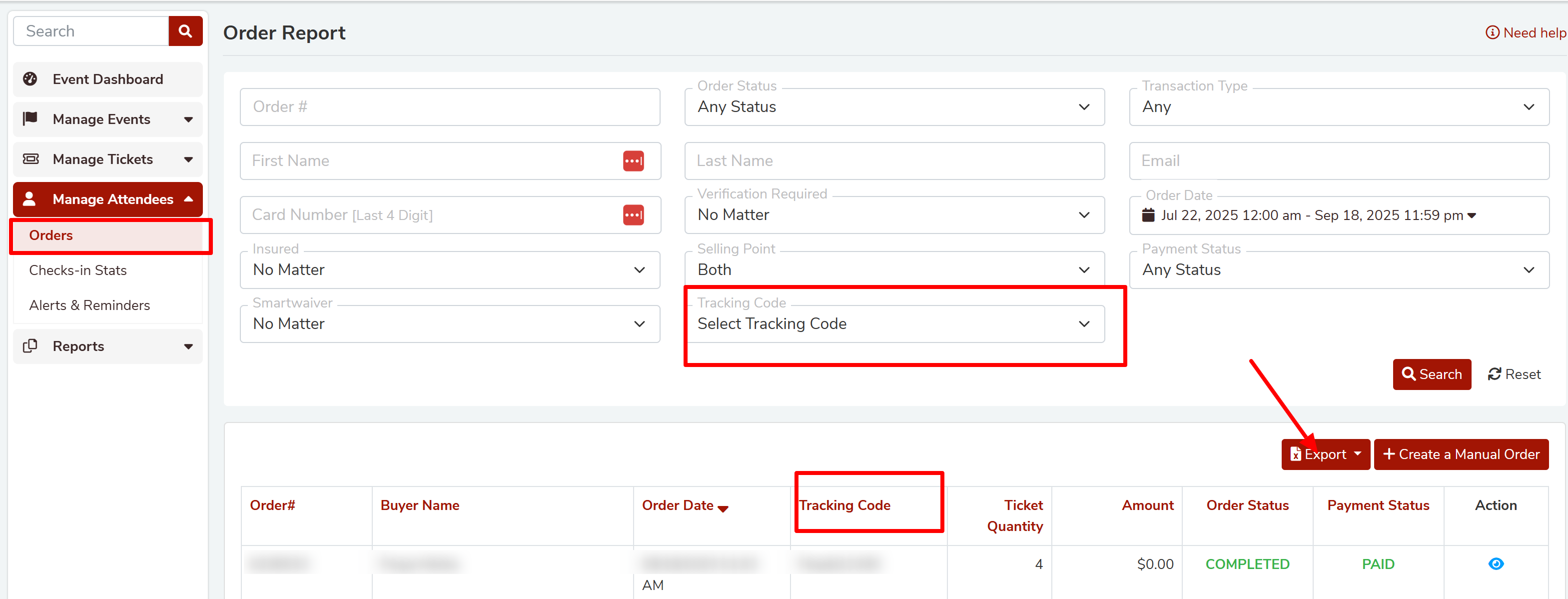Click the Event Dashboard gauge icon

pyautogui.click(x=30, y=79)
